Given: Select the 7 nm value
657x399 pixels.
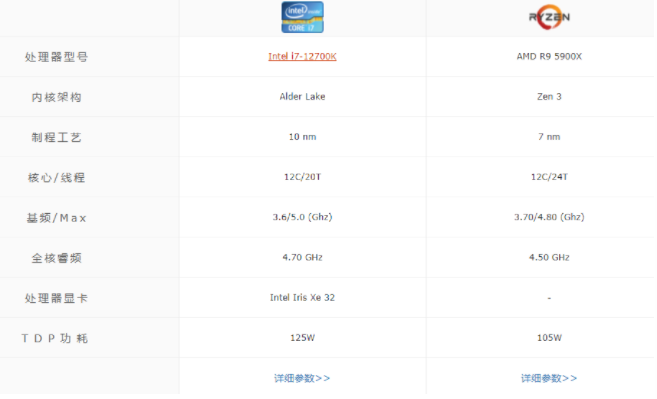Looking at the screenshot, I should 549,137.
